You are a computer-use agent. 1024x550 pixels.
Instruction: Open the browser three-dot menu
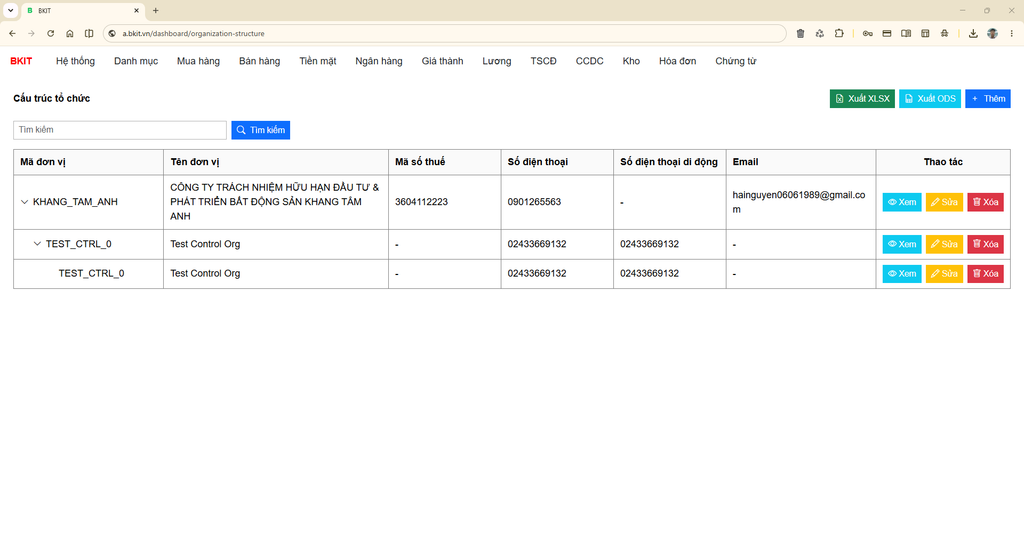(x=1012, y=33)
